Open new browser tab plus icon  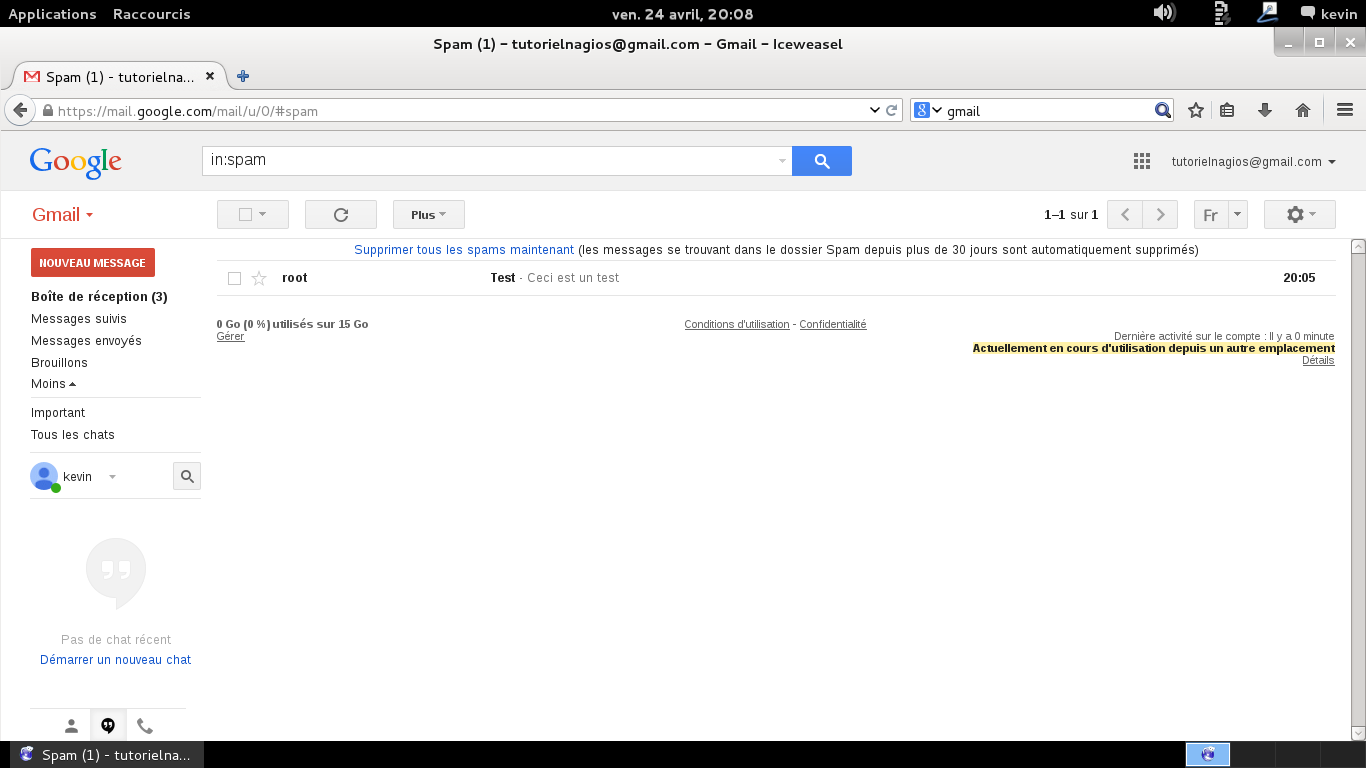click(242, 76)
